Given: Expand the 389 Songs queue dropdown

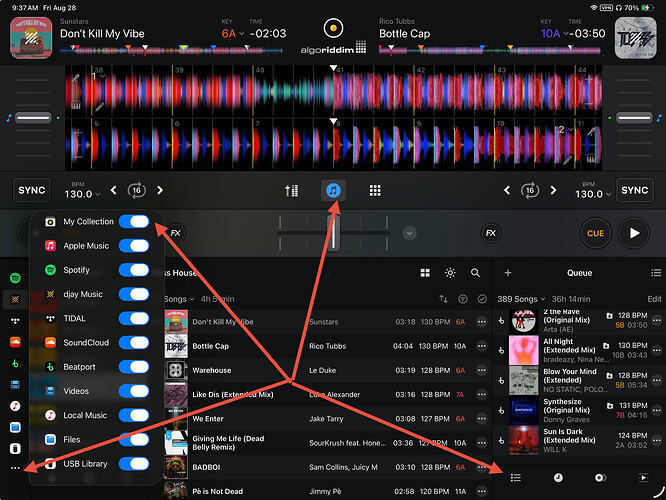Looking at the screenshot, I should click(521, 299).
